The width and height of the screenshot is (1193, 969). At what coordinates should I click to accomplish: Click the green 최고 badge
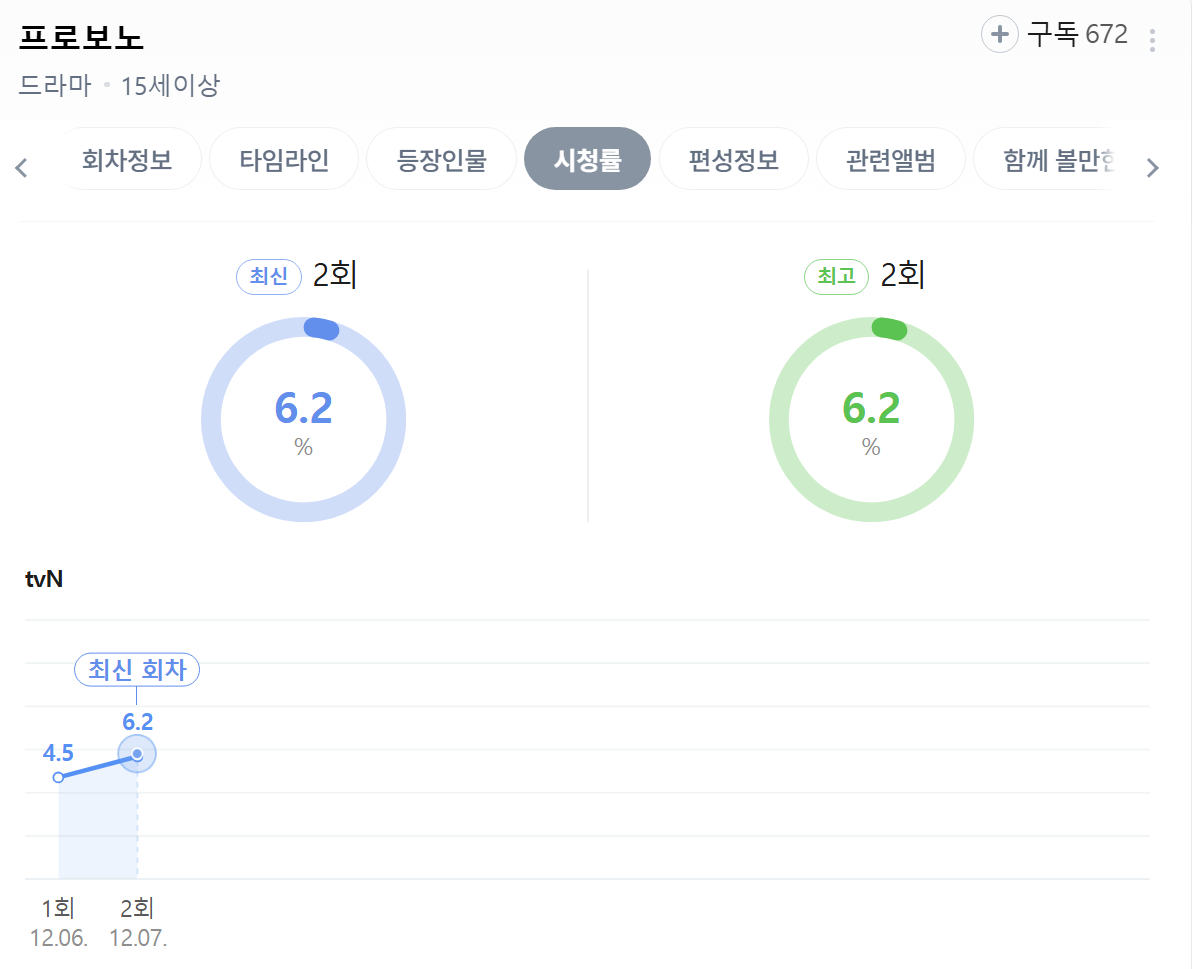(x=836, y=277)
